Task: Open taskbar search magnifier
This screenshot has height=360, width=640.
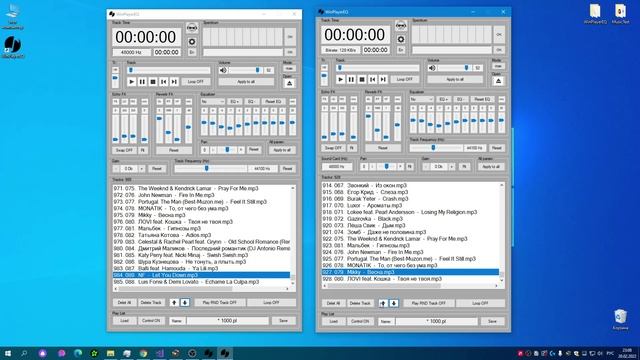Action: click(x=24, y=353)
